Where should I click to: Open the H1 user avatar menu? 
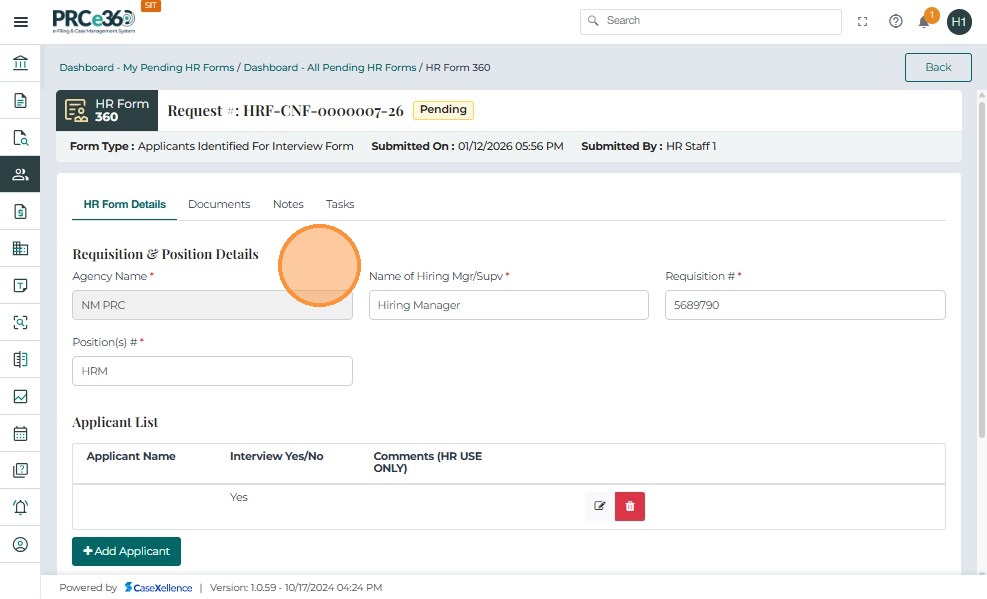tap(959, 21)
